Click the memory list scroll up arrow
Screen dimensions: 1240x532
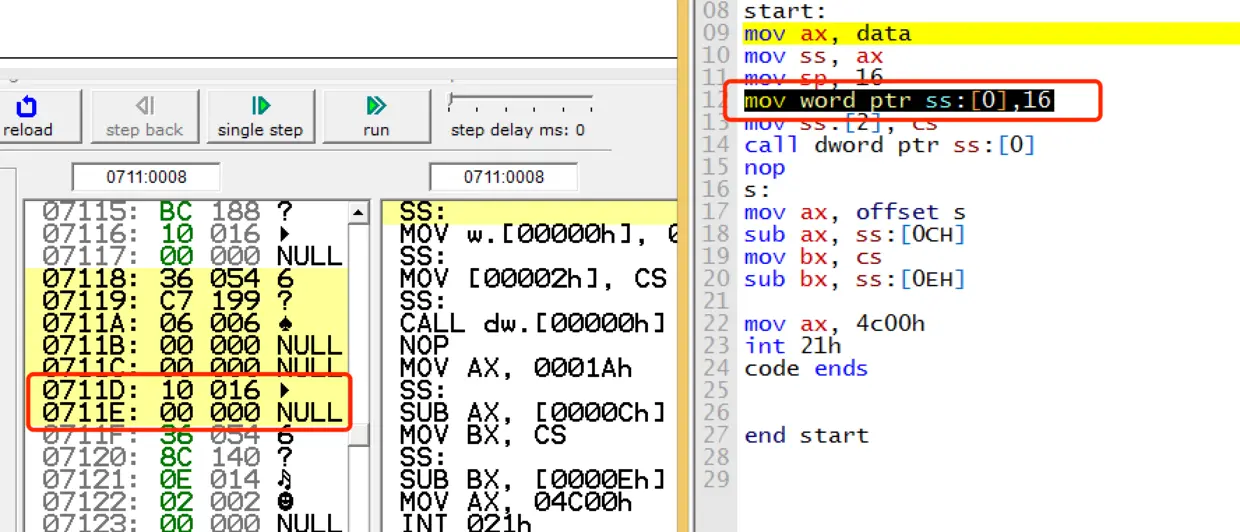357,212
